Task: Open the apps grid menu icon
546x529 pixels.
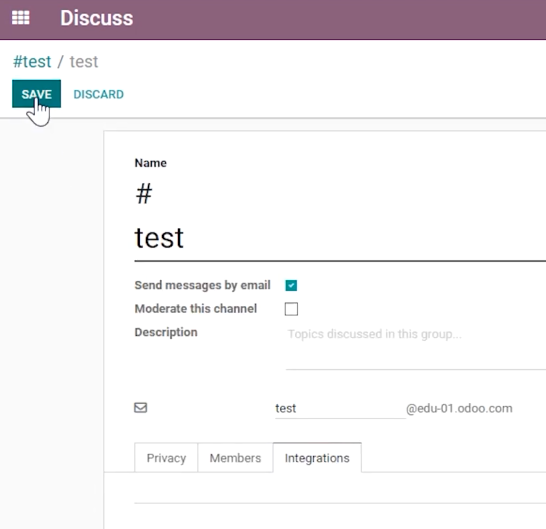Action: 21,18
